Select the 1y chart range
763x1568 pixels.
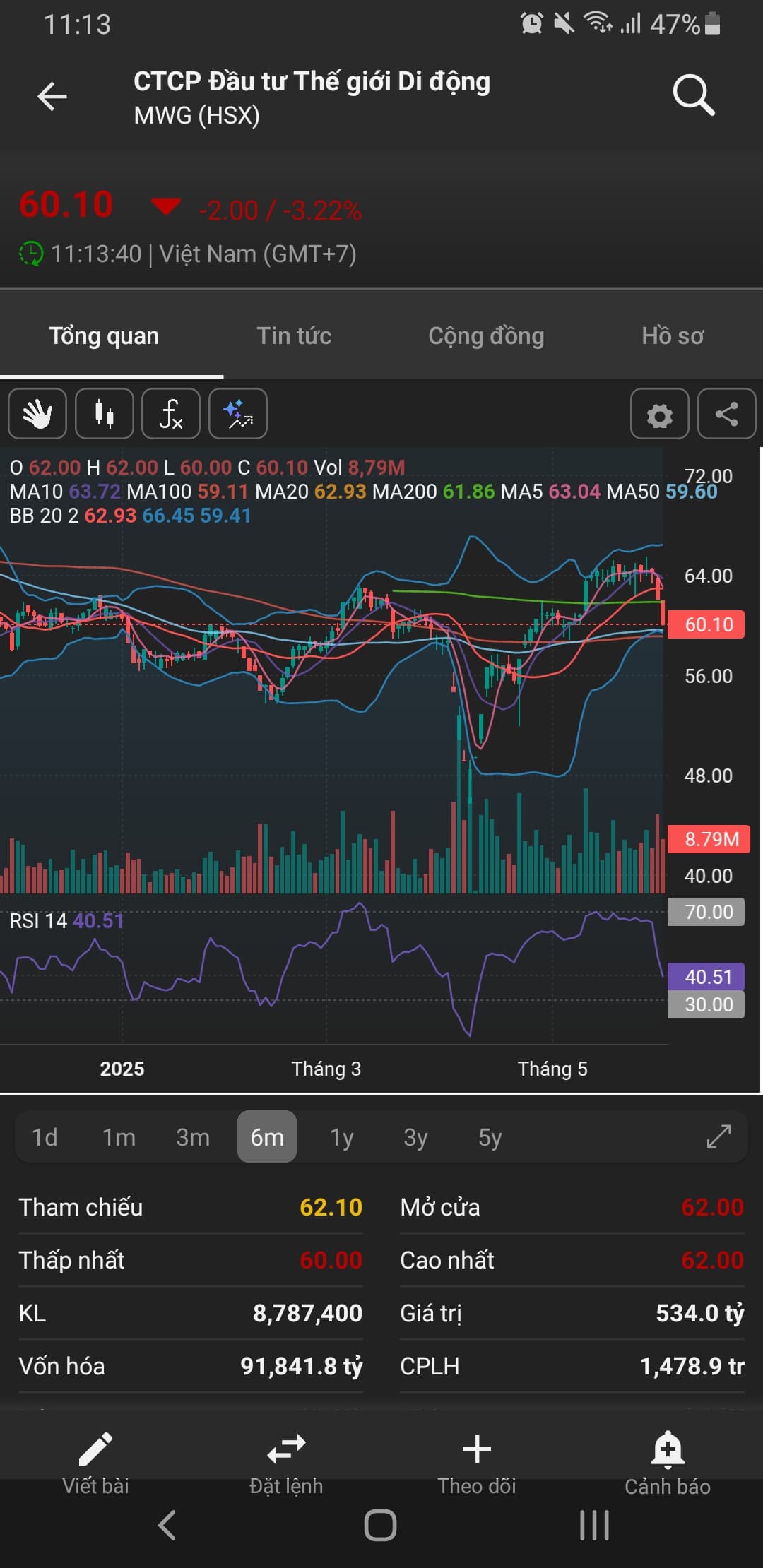[342, 1137]
